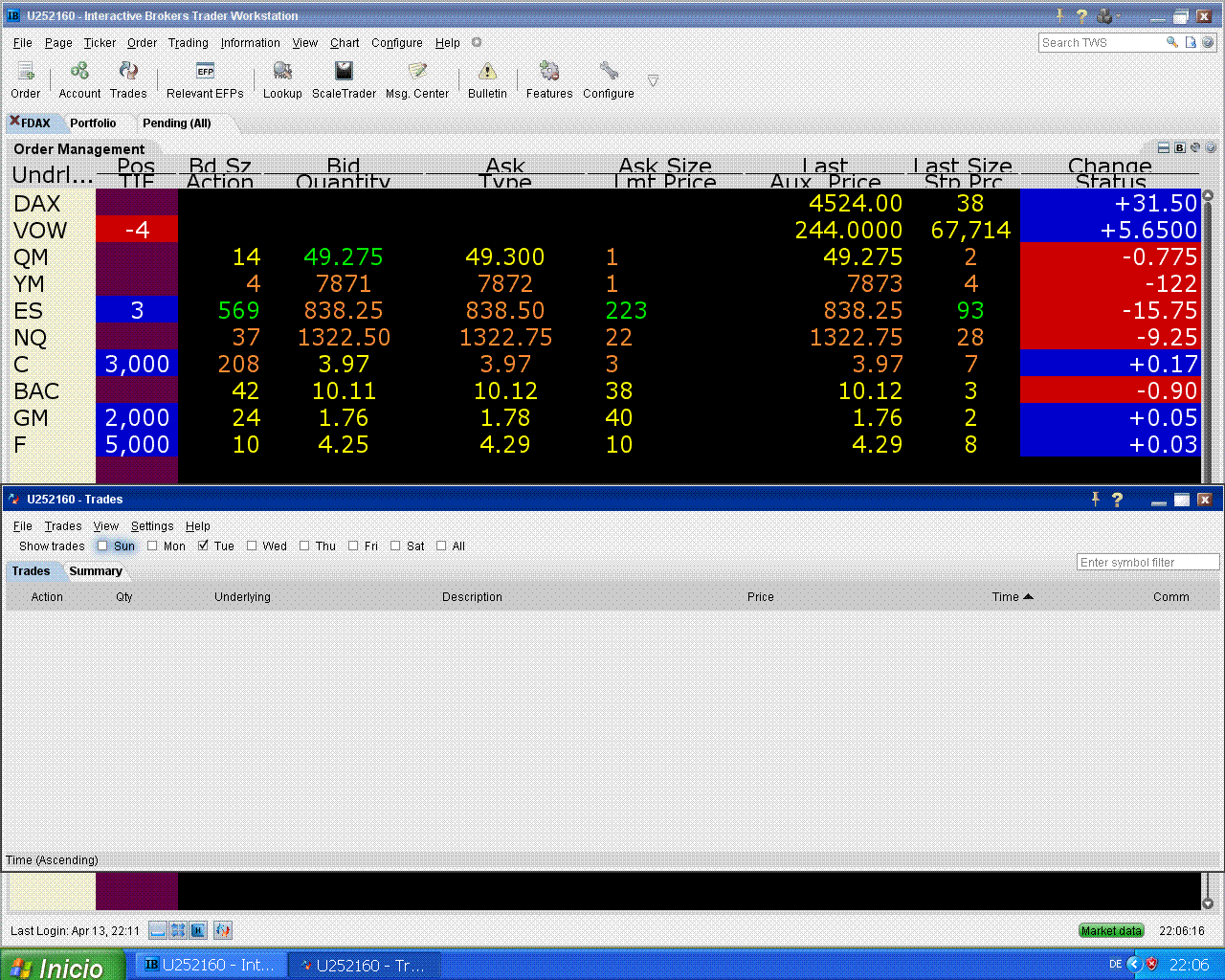
Task: Click the Enter symbol filter field
Action: point(1147,563)
